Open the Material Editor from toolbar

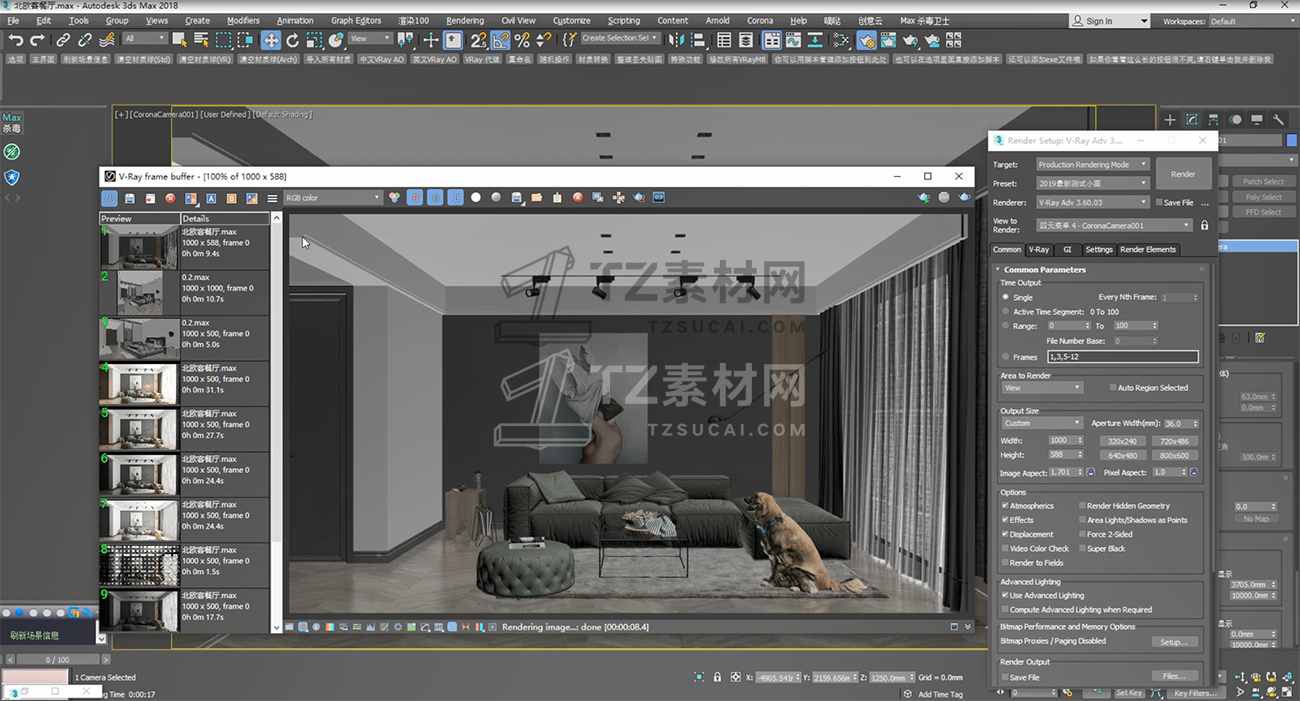(x=841, y=40)
